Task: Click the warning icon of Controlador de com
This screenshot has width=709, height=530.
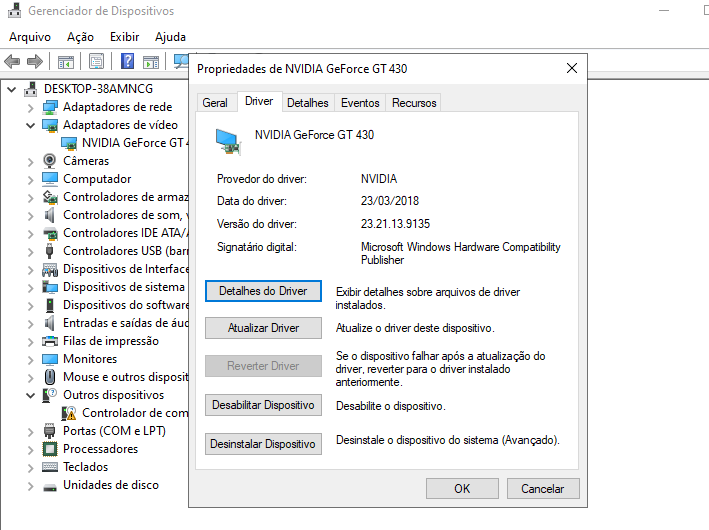Action: coord(69,413)
